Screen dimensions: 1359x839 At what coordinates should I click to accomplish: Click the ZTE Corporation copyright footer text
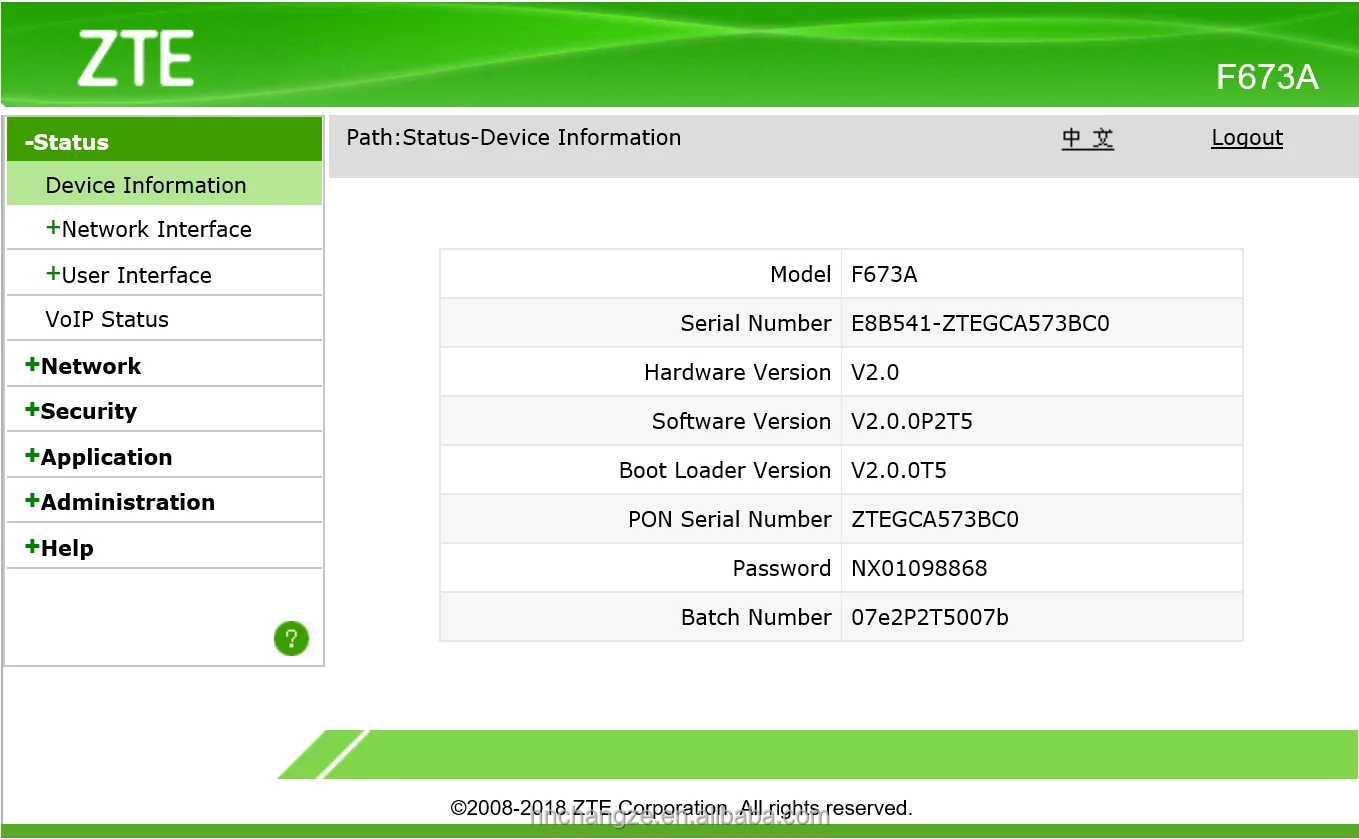coord(682,808)
